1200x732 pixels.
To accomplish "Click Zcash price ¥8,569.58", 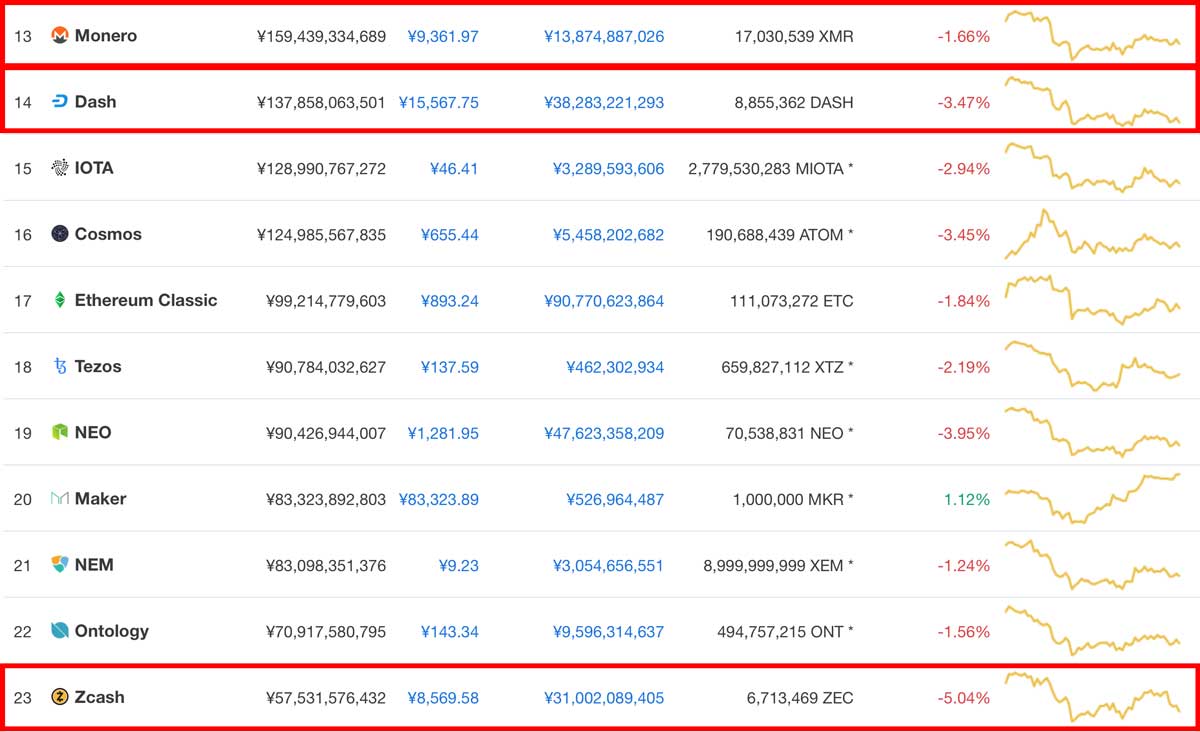I will coord(443,698).
